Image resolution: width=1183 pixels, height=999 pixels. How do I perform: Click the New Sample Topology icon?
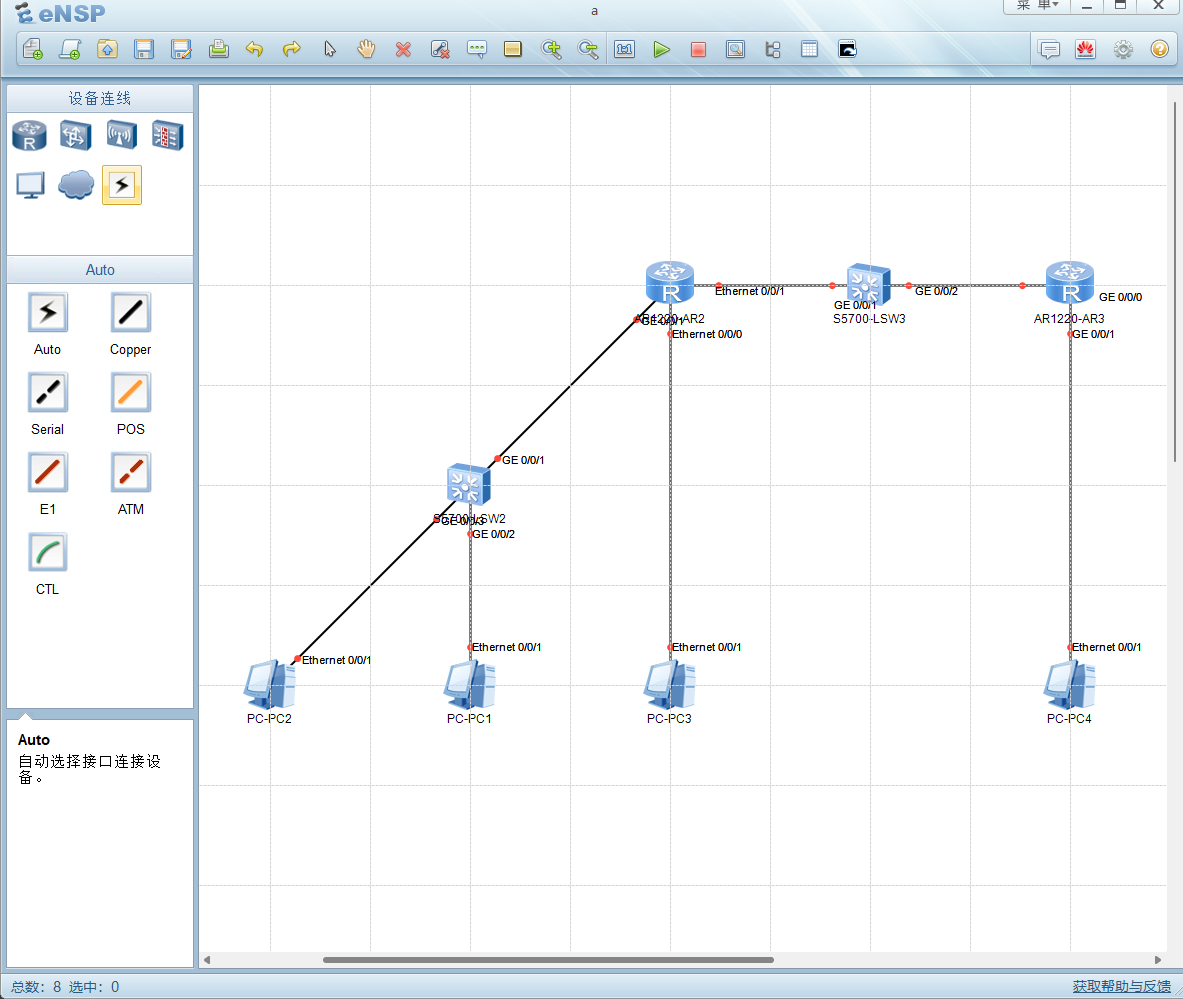click(x=70, y=50)
